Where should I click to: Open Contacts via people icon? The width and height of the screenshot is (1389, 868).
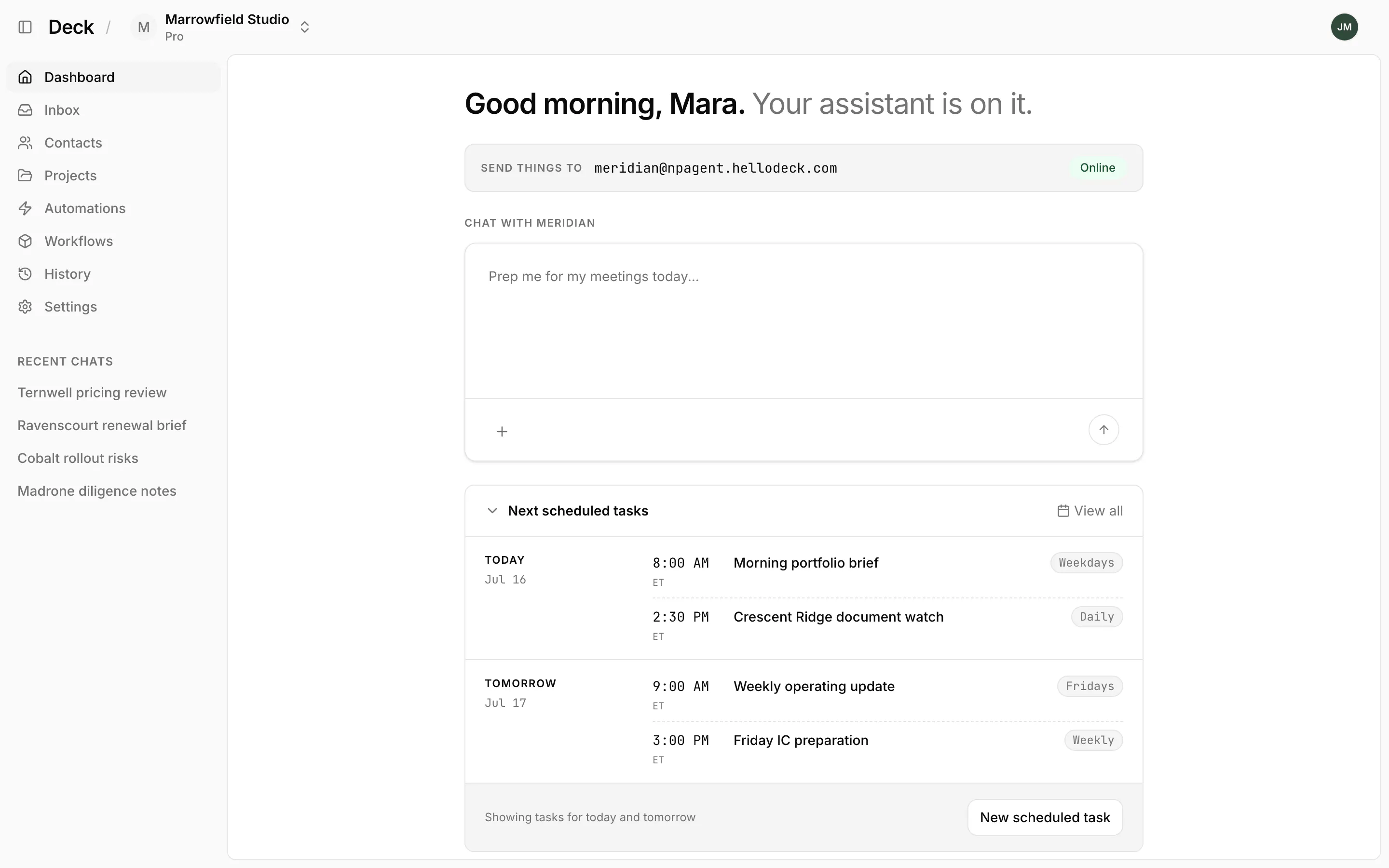25,142
